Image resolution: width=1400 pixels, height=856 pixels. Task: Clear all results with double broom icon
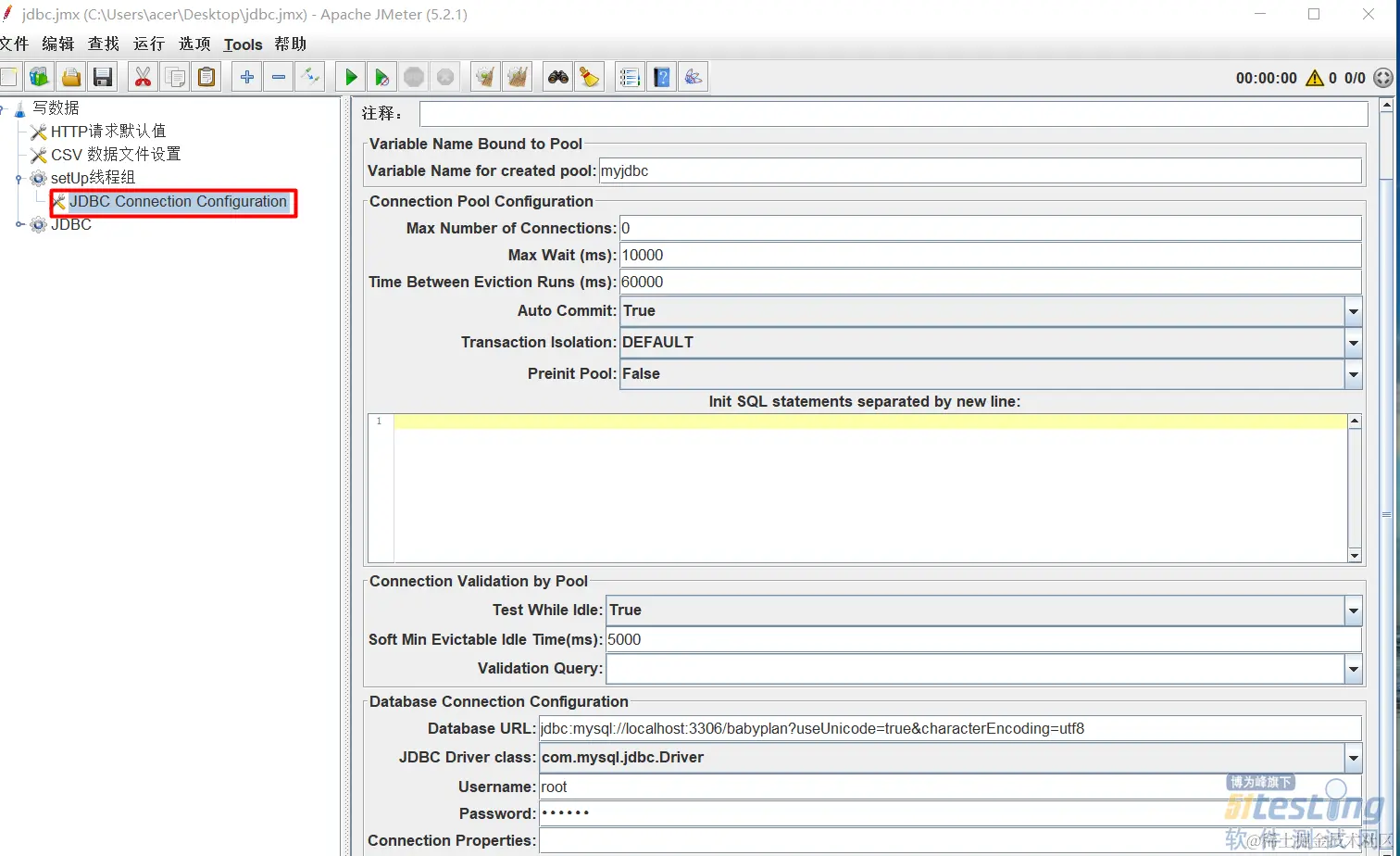[518, 77]
